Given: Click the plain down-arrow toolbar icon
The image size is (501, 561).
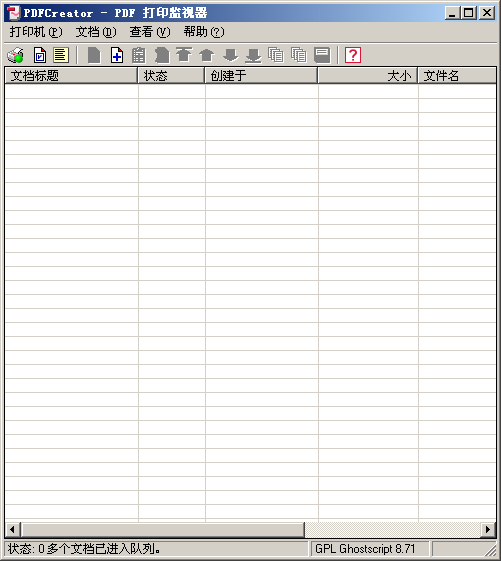Looking at the screenshot, I should pos(230,55).
